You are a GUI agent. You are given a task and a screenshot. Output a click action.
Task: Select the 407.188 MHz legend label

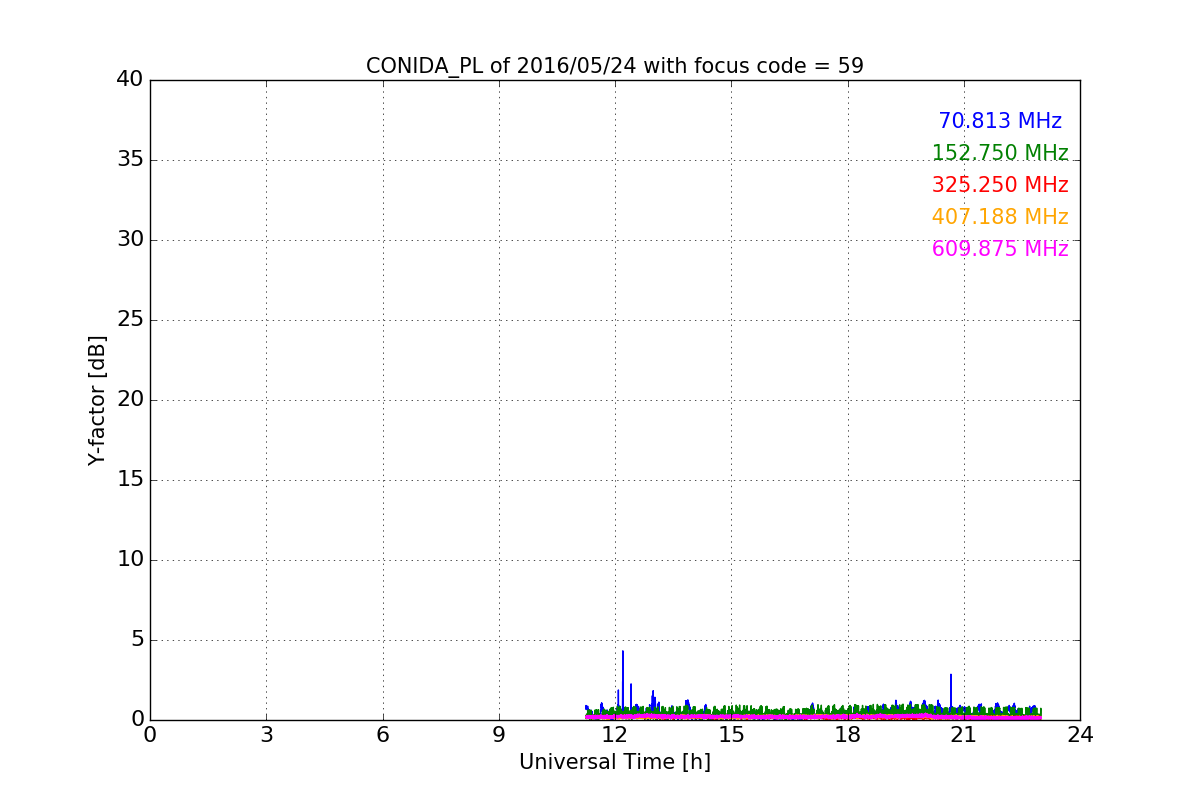[x=1000, y=217]
